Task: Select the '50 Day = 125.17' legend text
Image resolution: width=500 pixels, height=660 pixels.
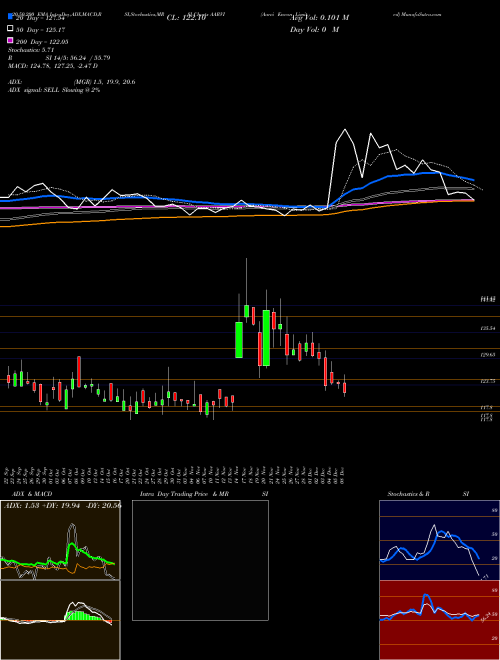Action: [41, 30]
